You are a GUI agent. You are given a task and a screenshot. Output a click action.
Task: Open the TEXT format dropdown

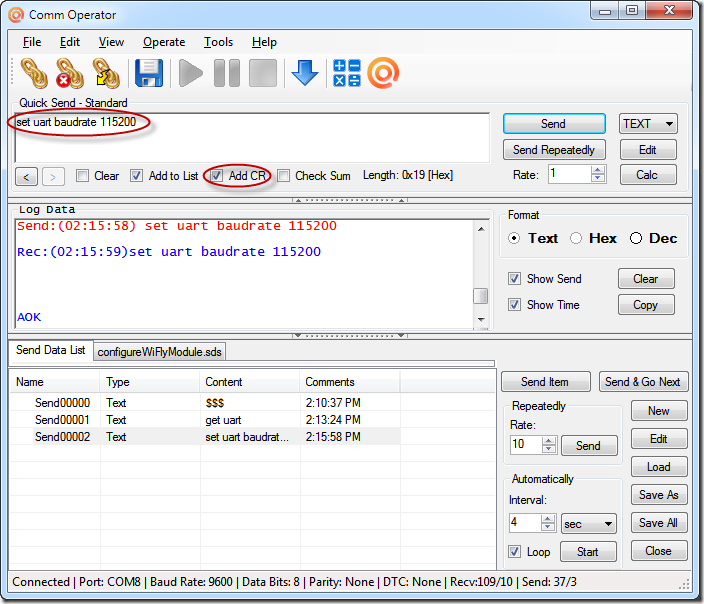pyautogui.click(x=648, y=123)
